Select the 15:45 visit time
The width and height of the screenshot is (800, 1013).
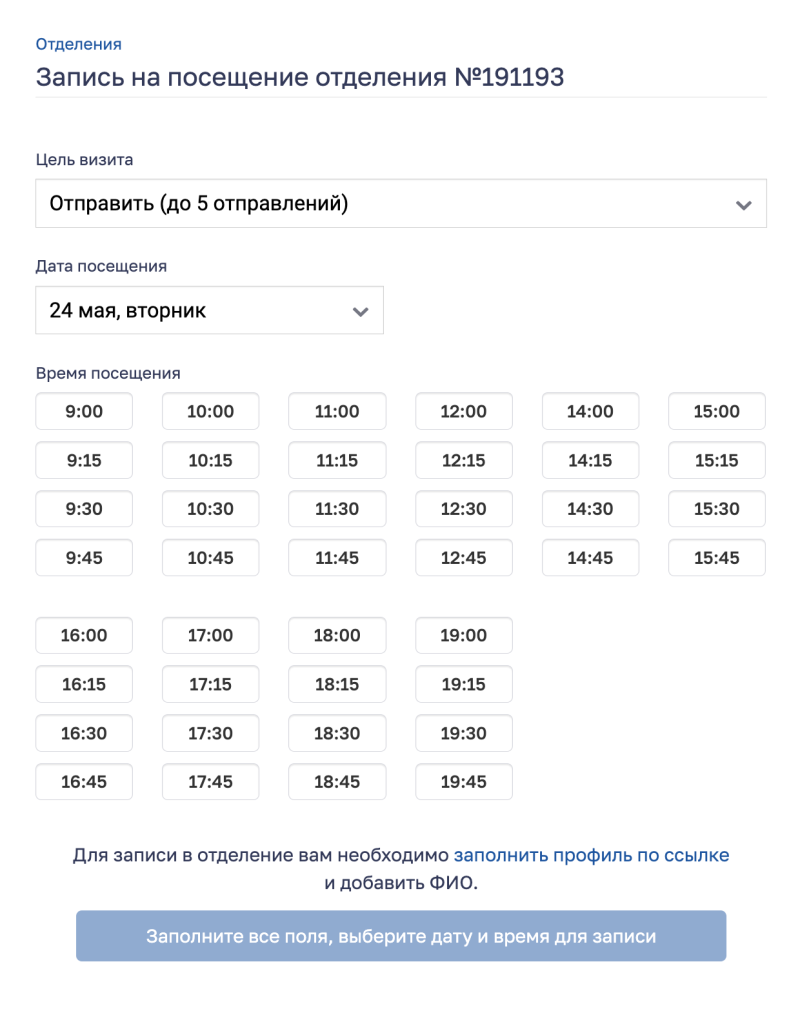[x=717, y=558]
